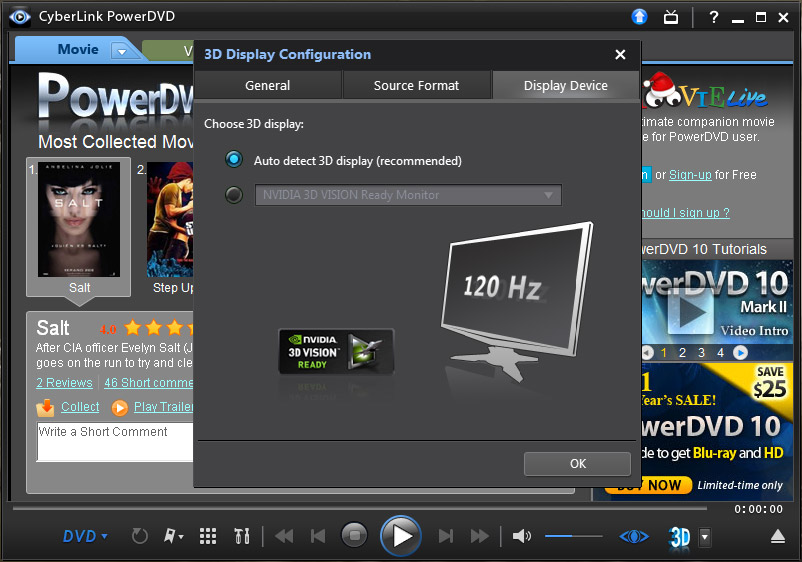Mute audio with the speaker icon
This screenshot has height=562, width=802.
[521, 536]
